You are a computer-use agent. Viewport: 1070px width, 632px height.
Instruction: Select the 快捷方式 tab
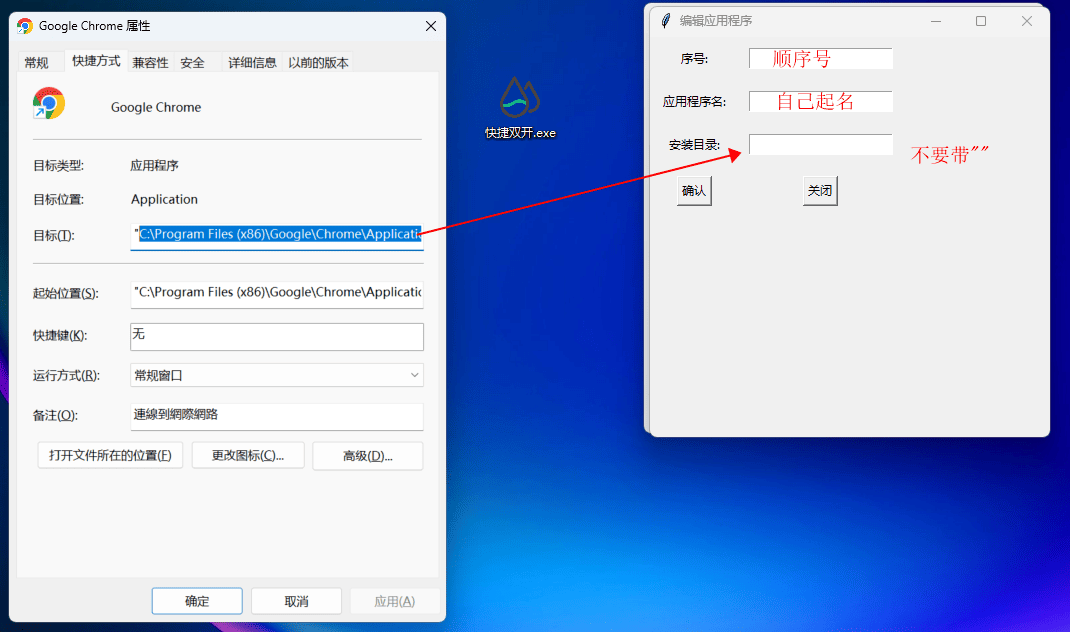click(x=96, y=61)
